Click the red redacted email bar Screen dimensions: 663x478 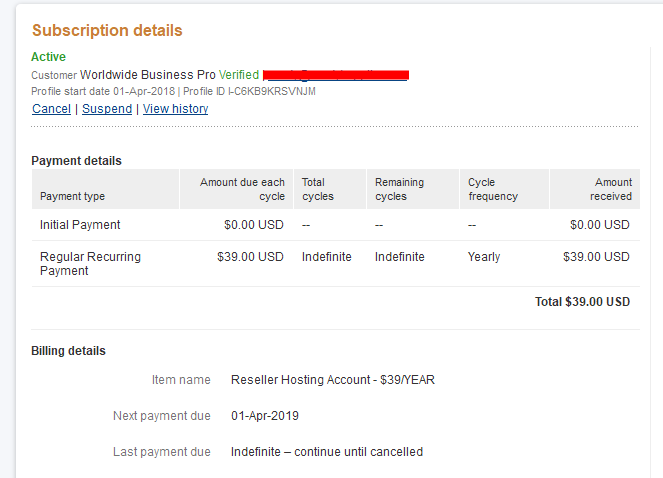tap(336, 75)
